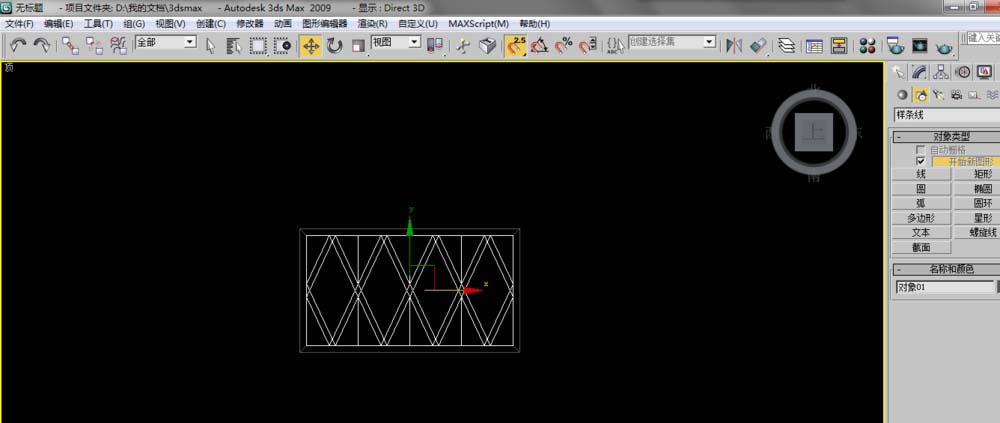Toggle the 2.5 Snaps magnet button
The image size is (1000, 423).
pos(516,46)
